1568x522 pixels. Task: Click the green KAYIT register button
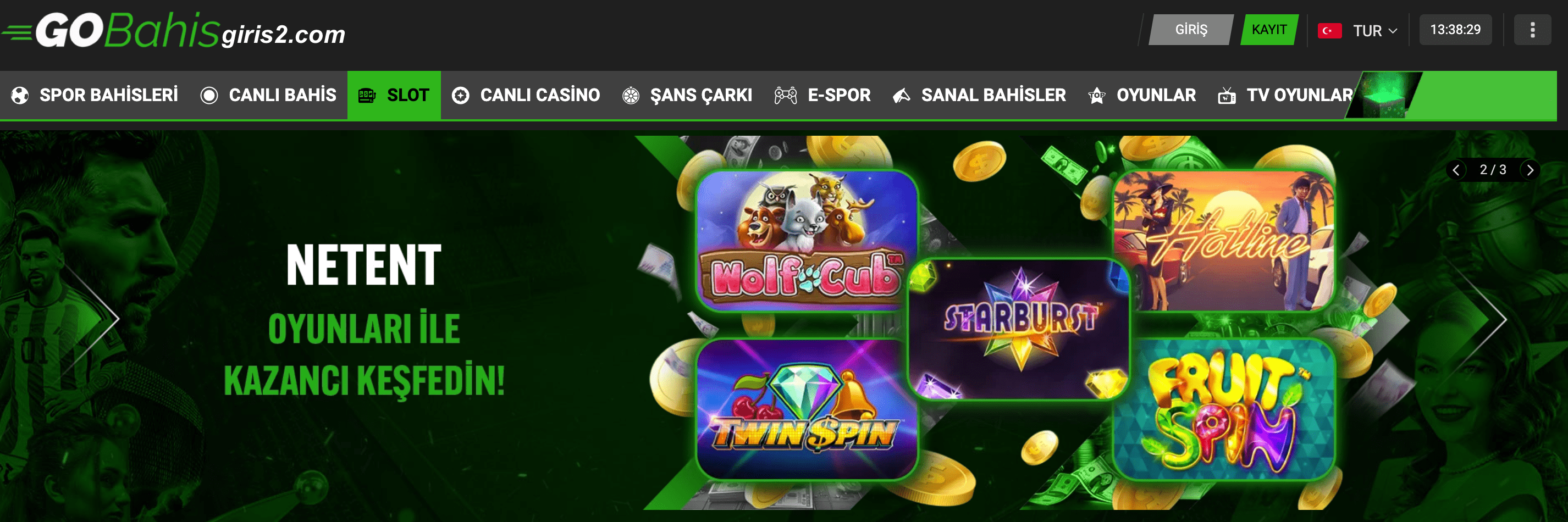coord(1269,30)
